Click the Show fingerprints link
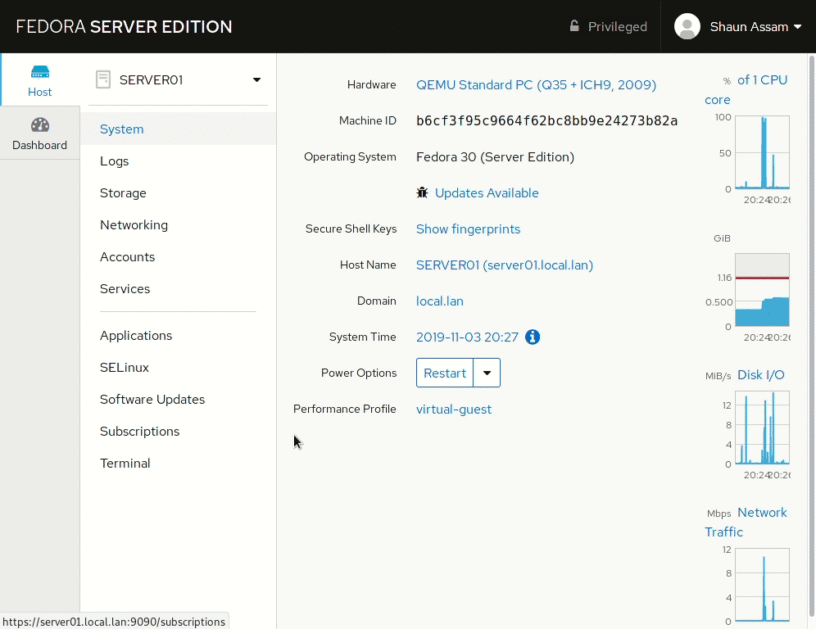Viewport: 816px width, 629px height. pyautogui.click(x=468, y=229)
